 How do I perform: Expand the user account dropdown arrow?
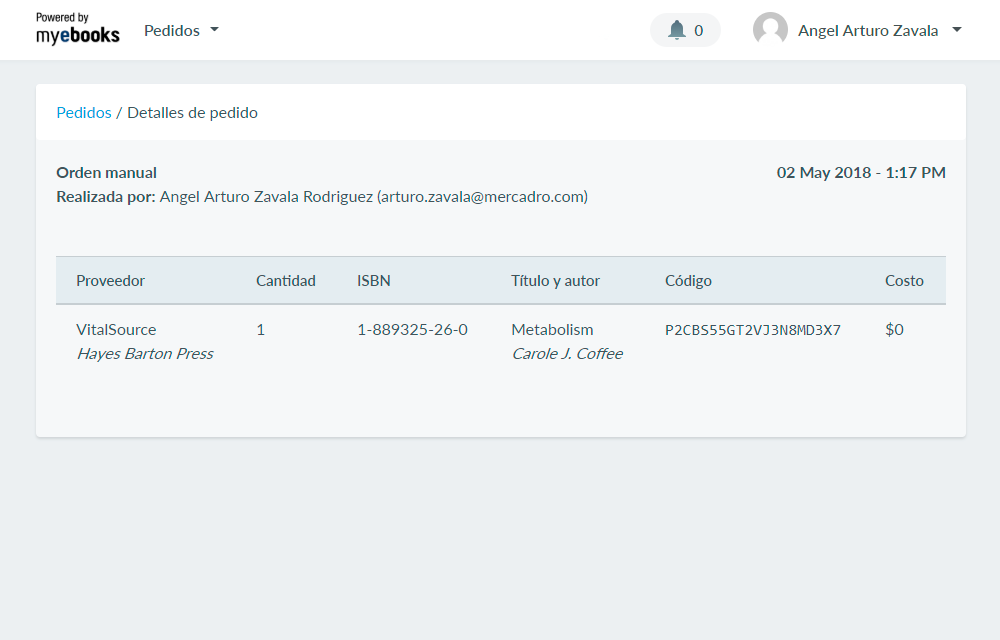tap(957, 30)
